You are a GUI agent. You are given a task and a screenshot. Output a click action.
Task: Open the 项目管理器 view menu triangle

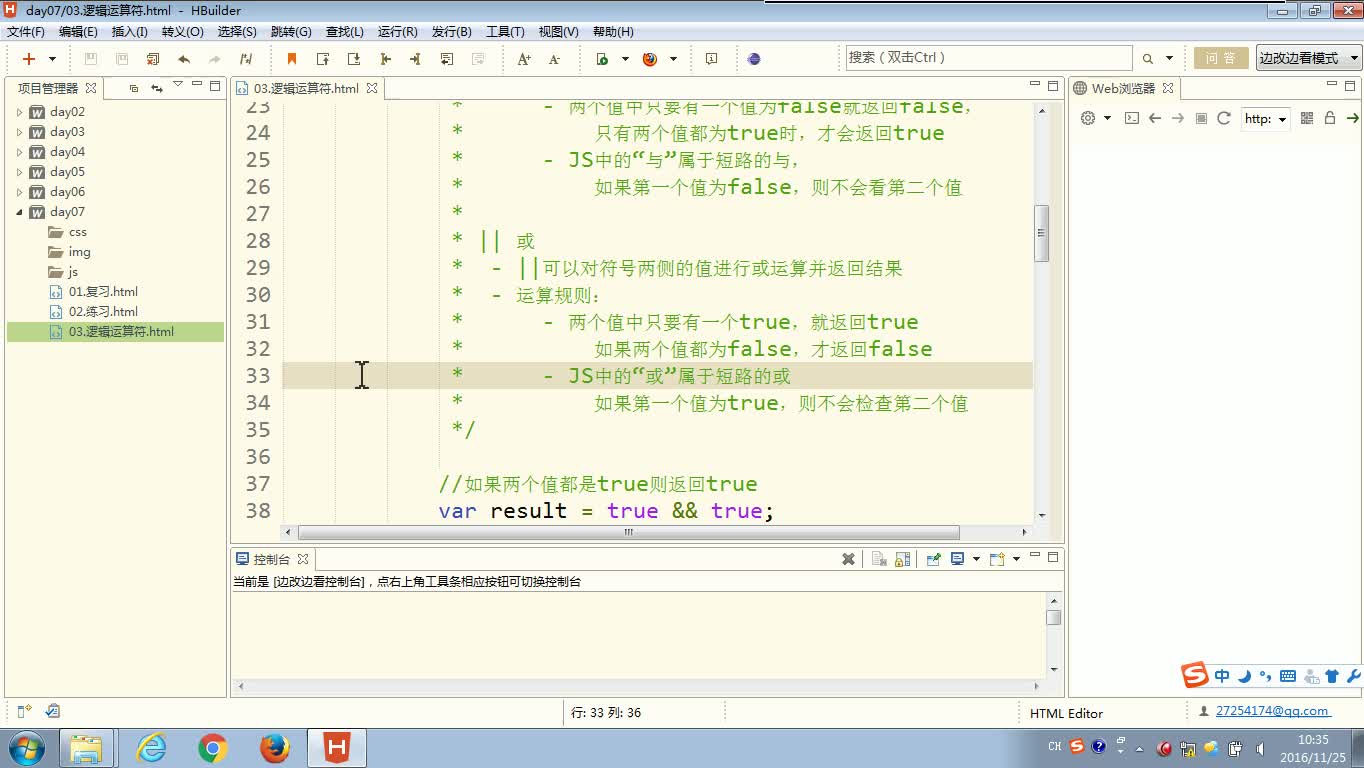coord(178,86)
